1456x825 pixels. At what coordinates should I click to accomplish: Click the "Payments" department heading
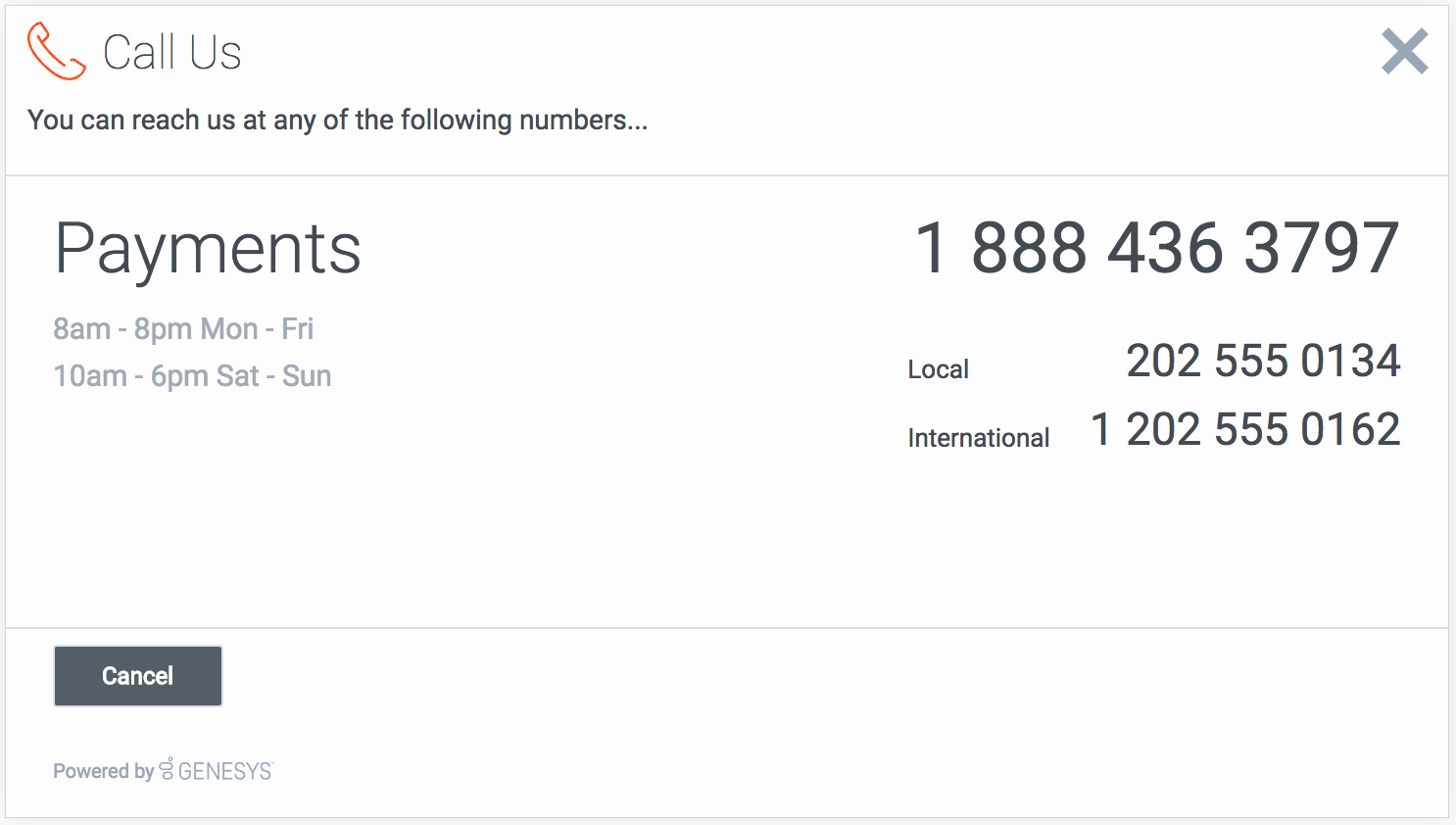pos(208,249)
